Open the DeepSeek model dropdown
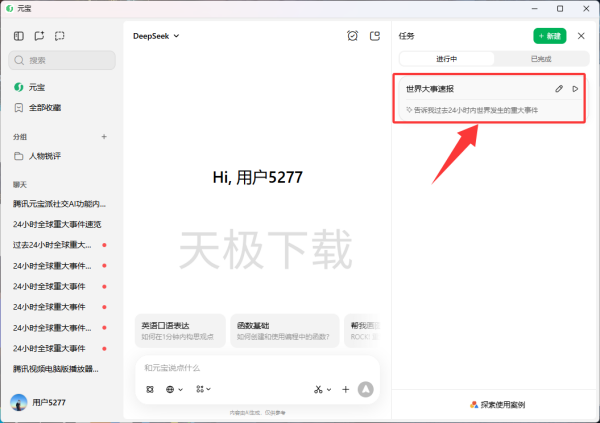The image size is (600, 423). (x=156, y=36)
